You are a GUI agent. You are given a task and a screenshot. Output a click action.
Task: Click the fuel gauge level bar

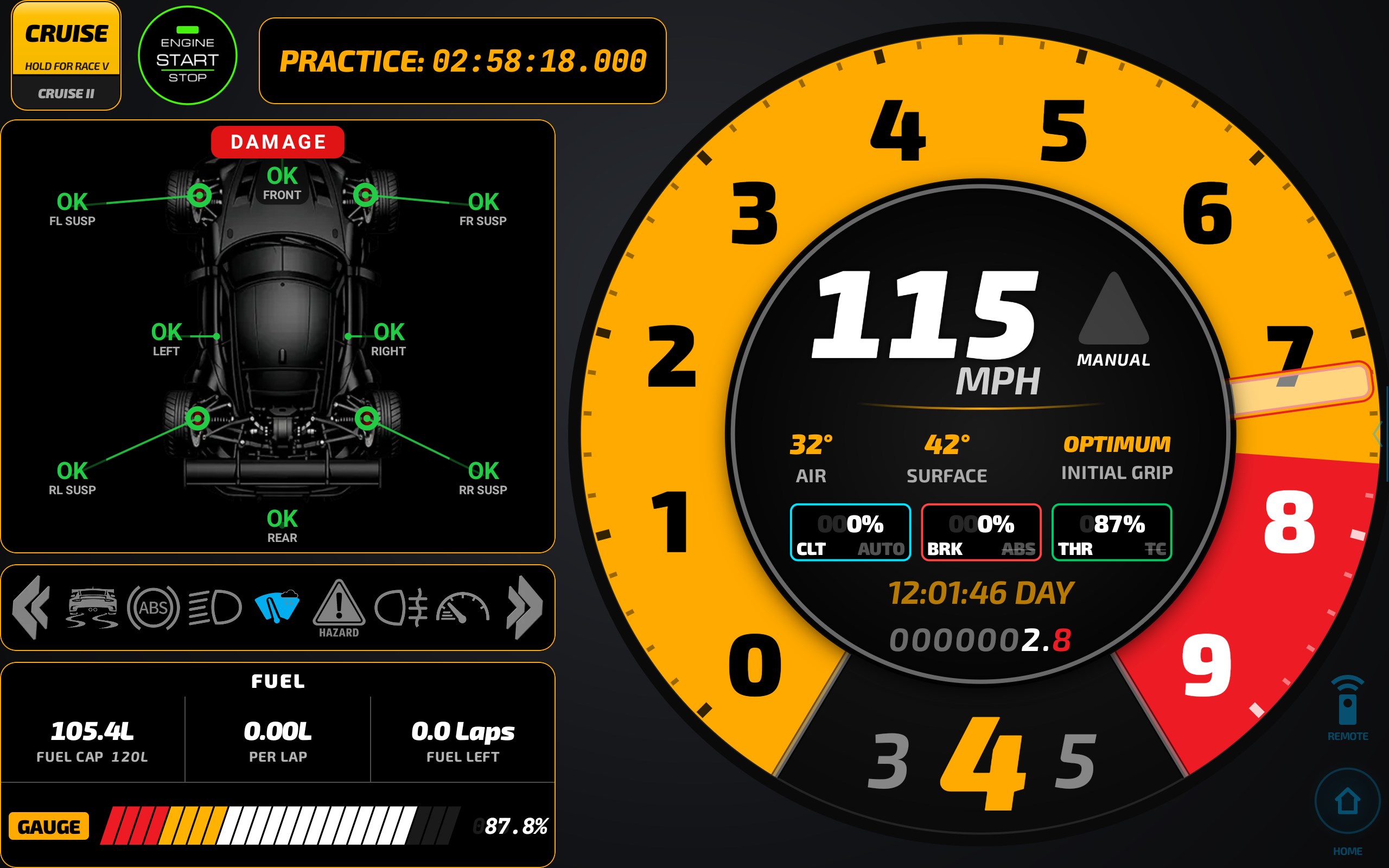coord(280,826)
